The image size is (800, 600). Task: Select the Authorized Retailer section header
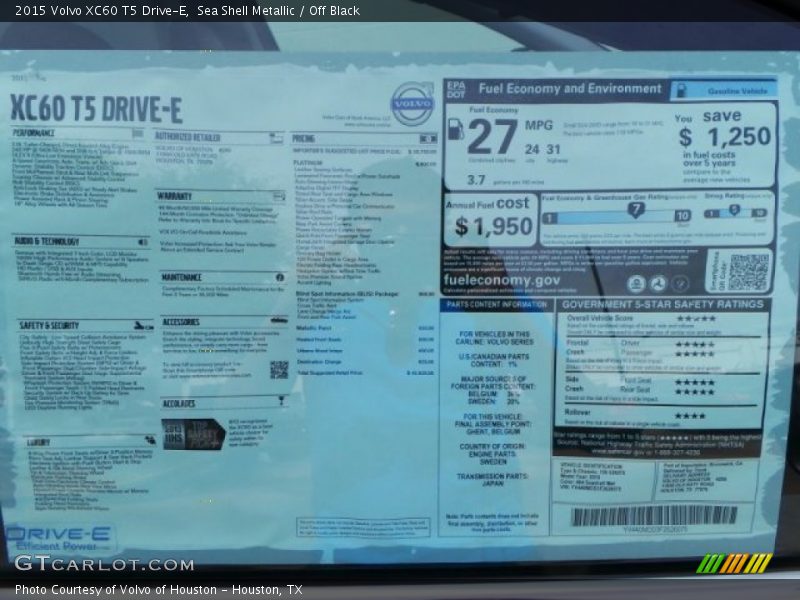(x=187, y=137)
